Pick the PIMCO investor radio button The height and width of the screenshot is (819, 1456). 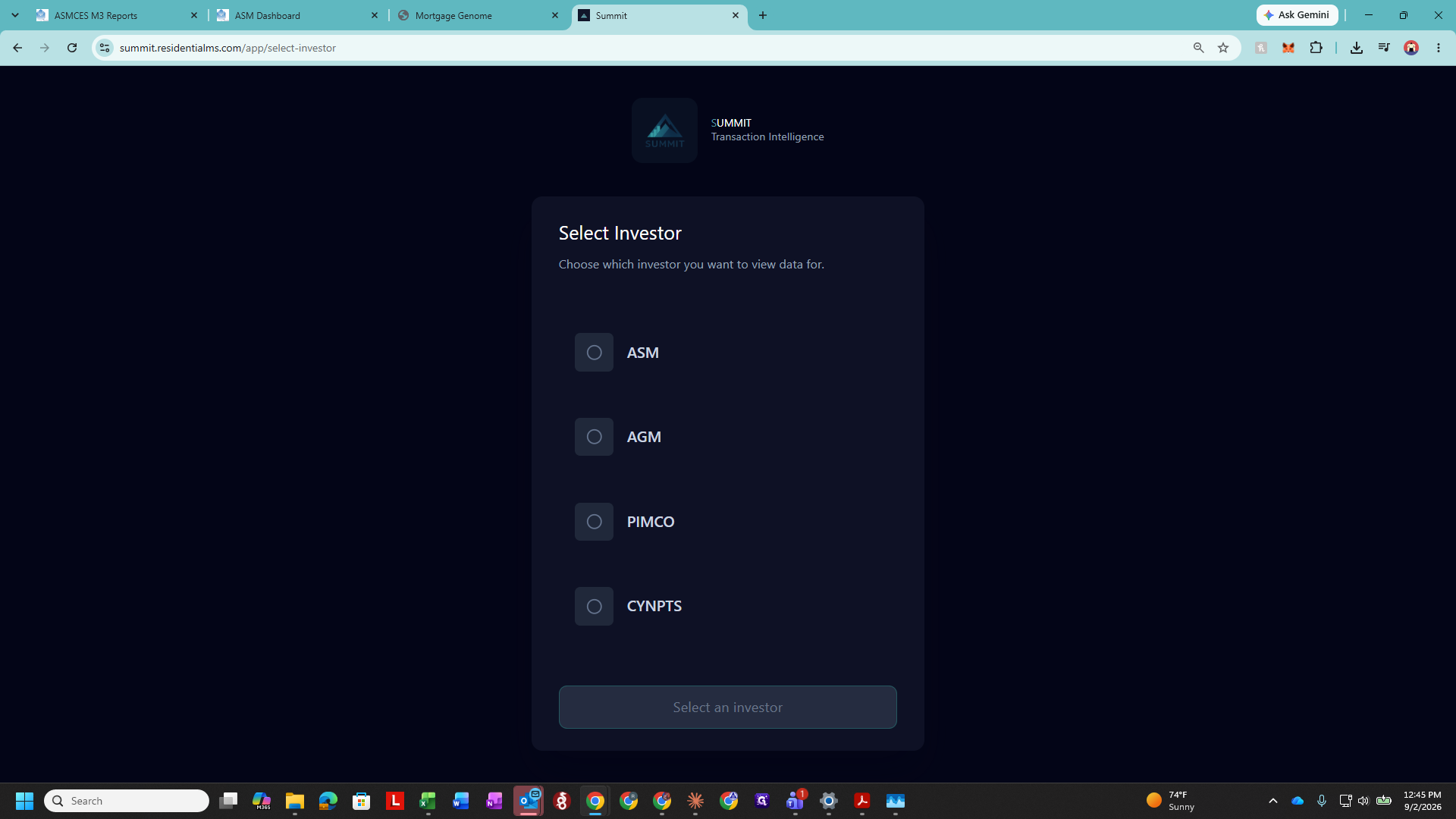[x=594, y=522]
